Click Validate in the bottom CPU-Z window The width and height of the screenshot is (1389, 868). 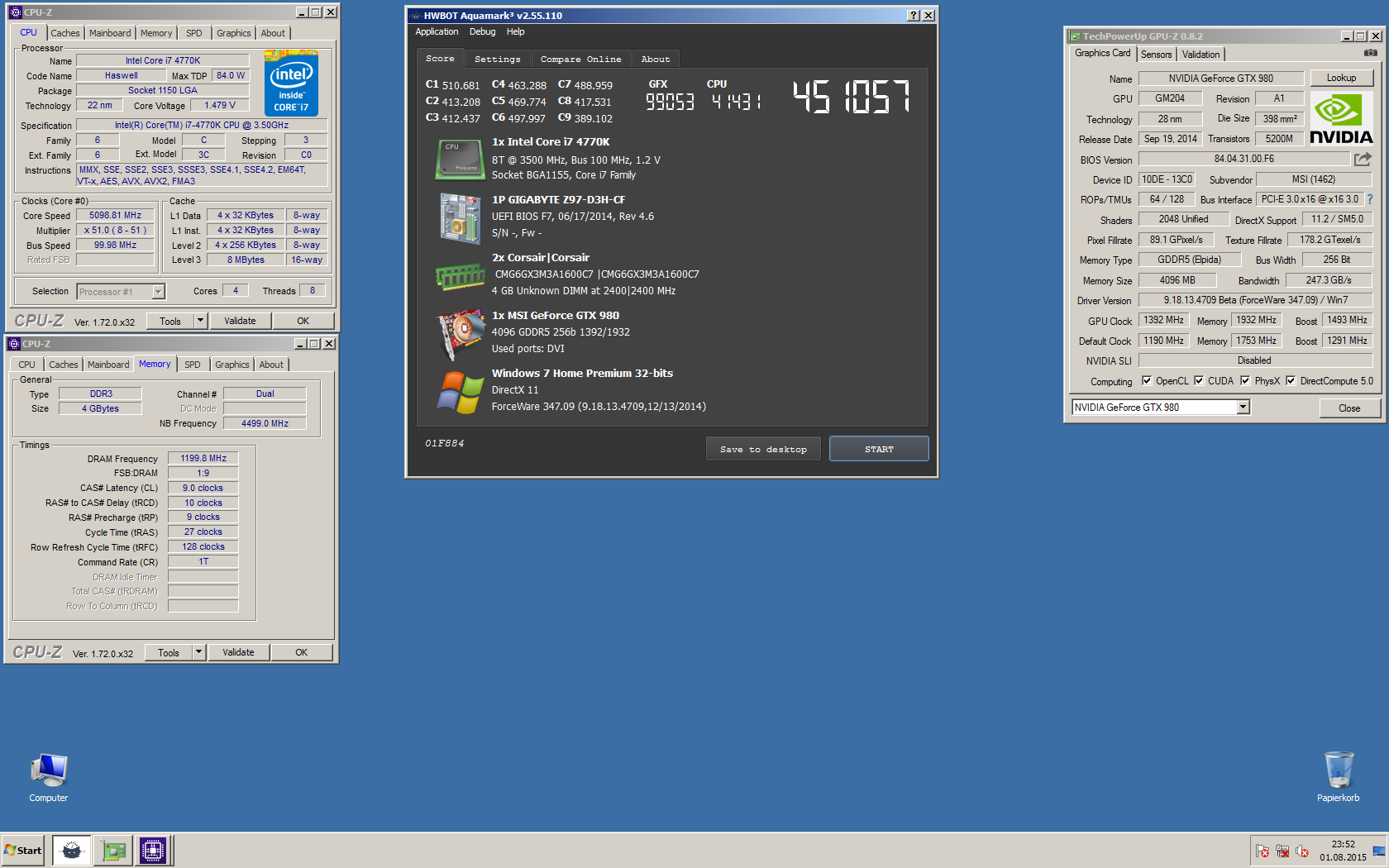[x=238, y=652]
